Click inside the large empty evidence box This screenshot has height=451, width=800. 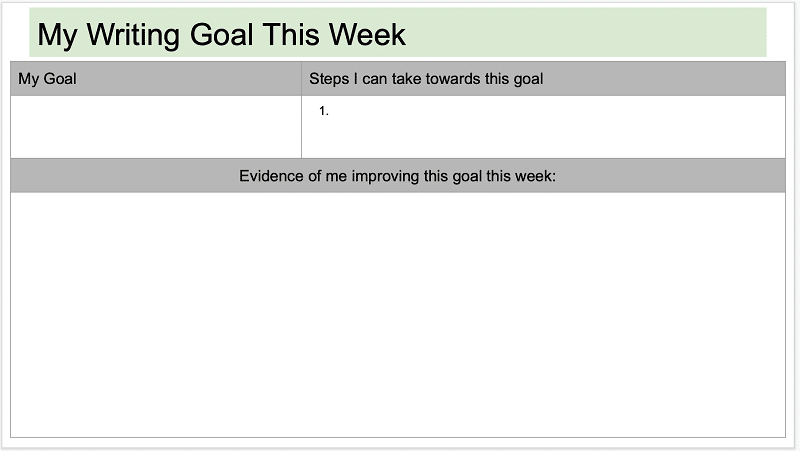(397, 315)
